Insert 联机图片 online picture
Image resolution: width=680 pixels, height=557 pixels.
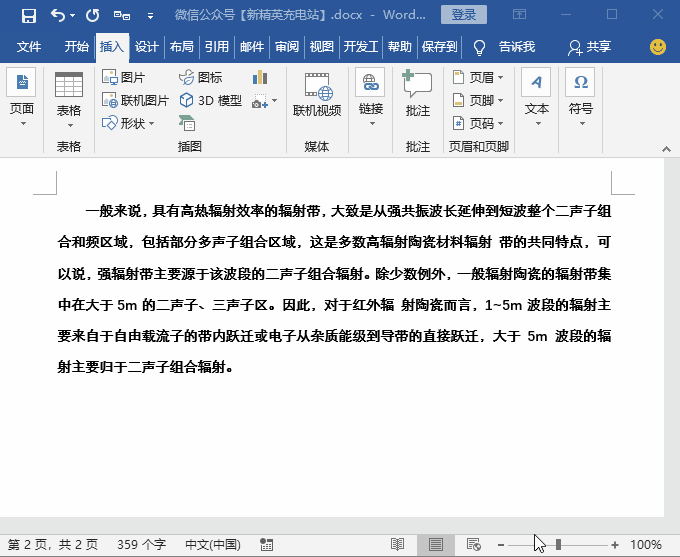click(135, 100)
